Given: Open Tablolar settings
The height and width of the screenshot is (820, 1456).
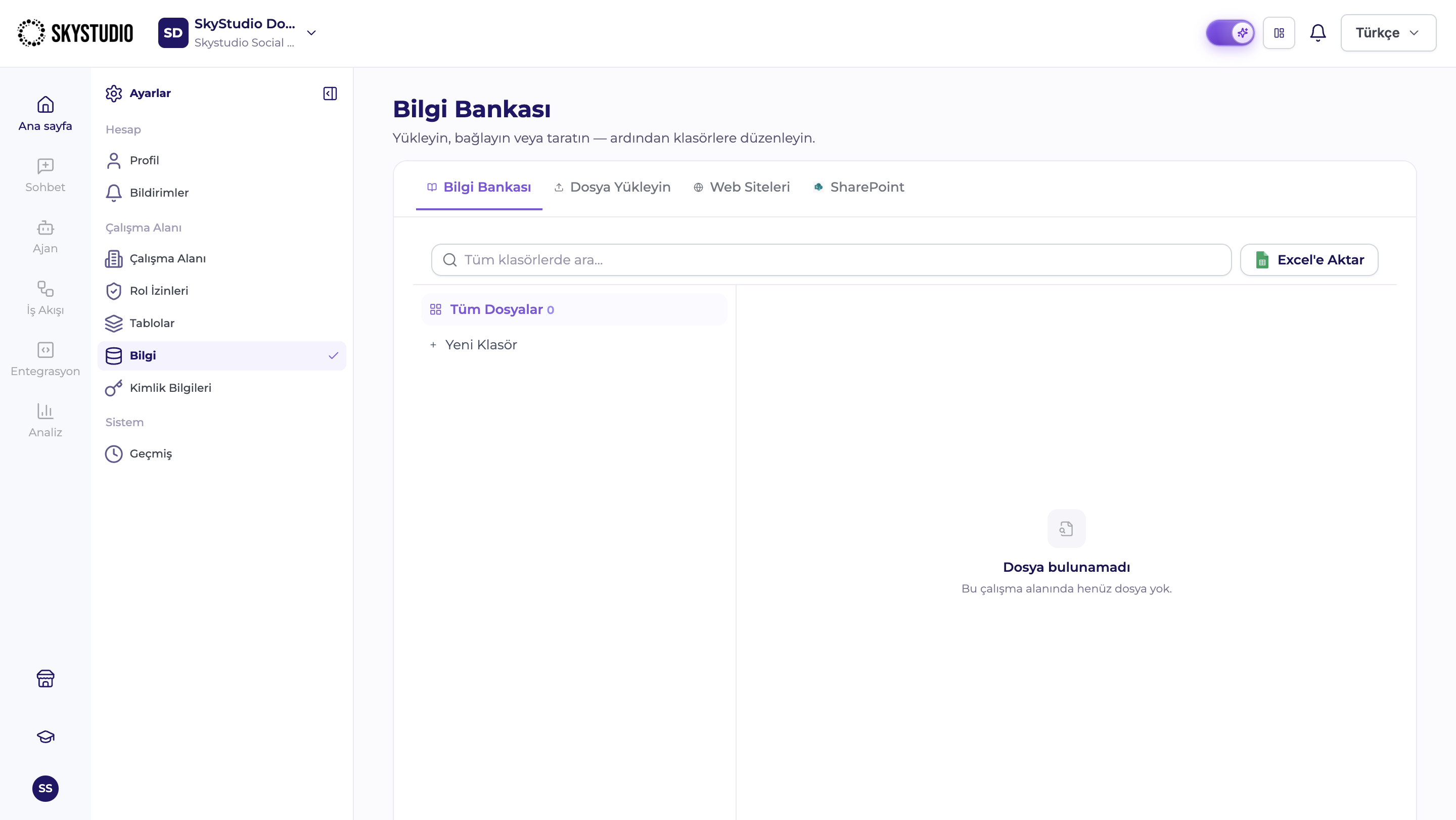Looking at the screenshot, I should coord(221,323).
